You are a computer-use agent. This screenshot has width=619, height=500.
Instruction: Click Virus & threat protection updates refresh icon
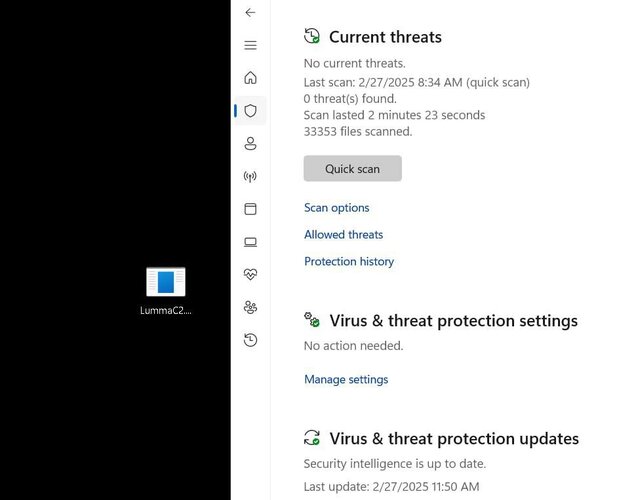[x=312, y=438]
